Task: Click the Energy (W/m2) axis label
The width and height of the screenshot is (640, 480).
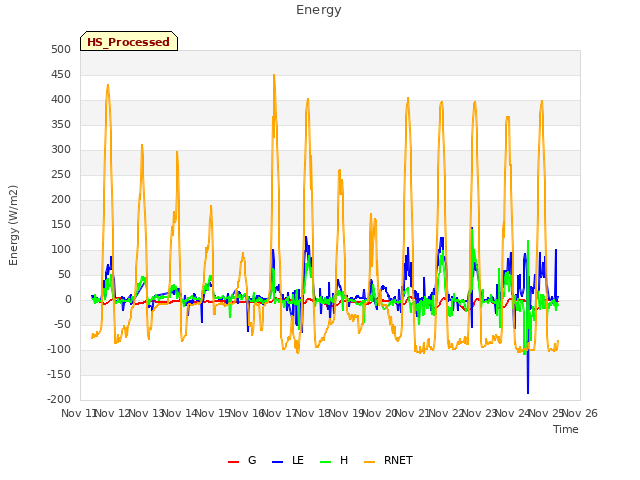Action: pos(13,225)
